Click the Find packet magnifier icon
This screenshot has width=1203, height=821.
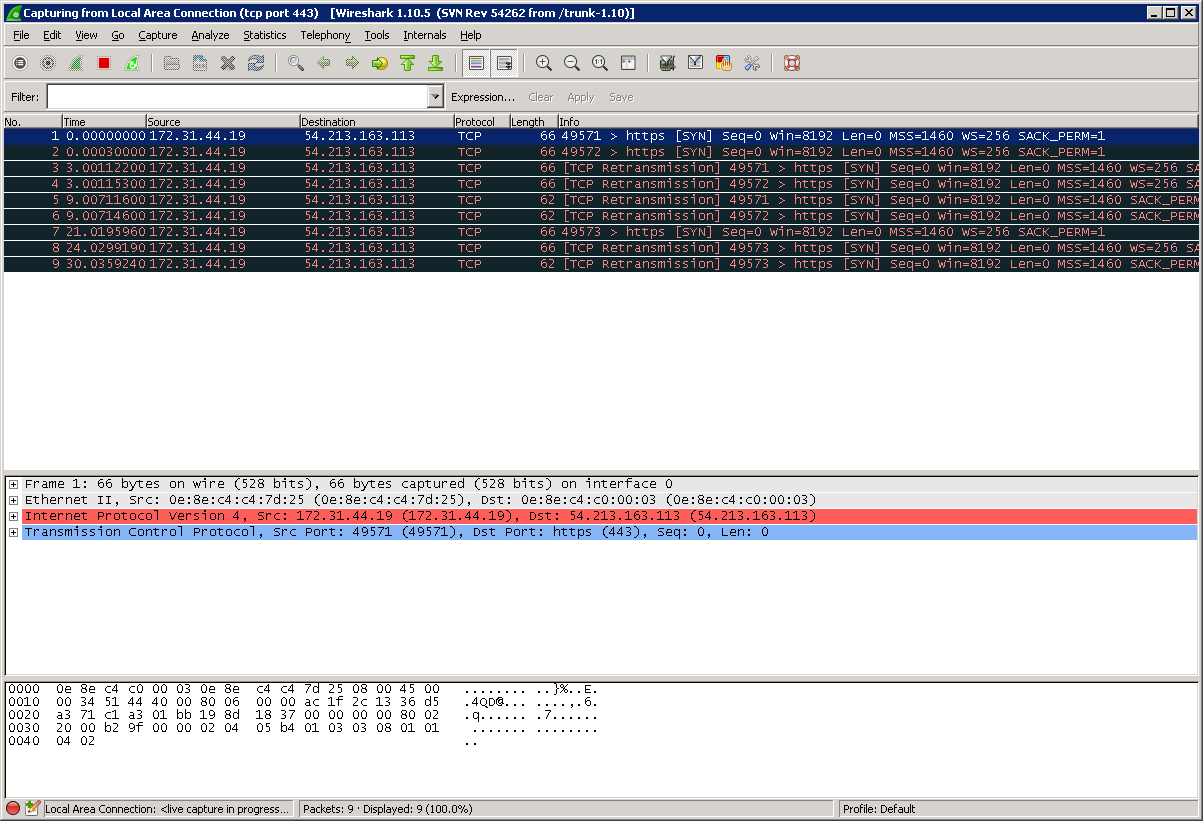(295, 63)
